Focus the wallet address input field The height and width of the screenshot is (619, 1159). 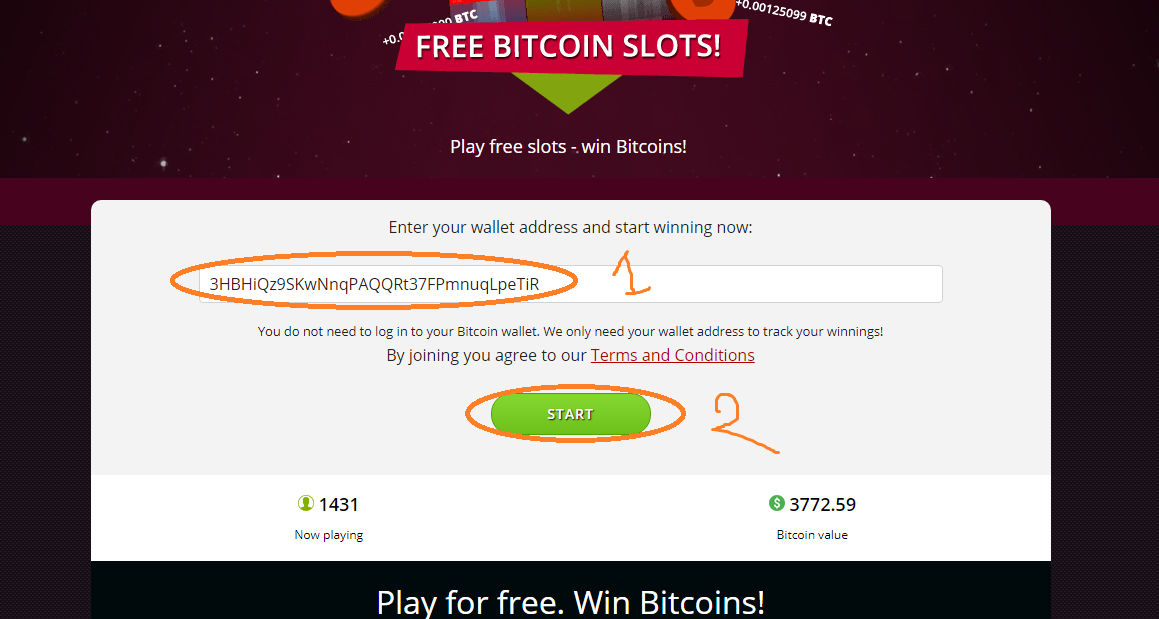pos(571,284)
